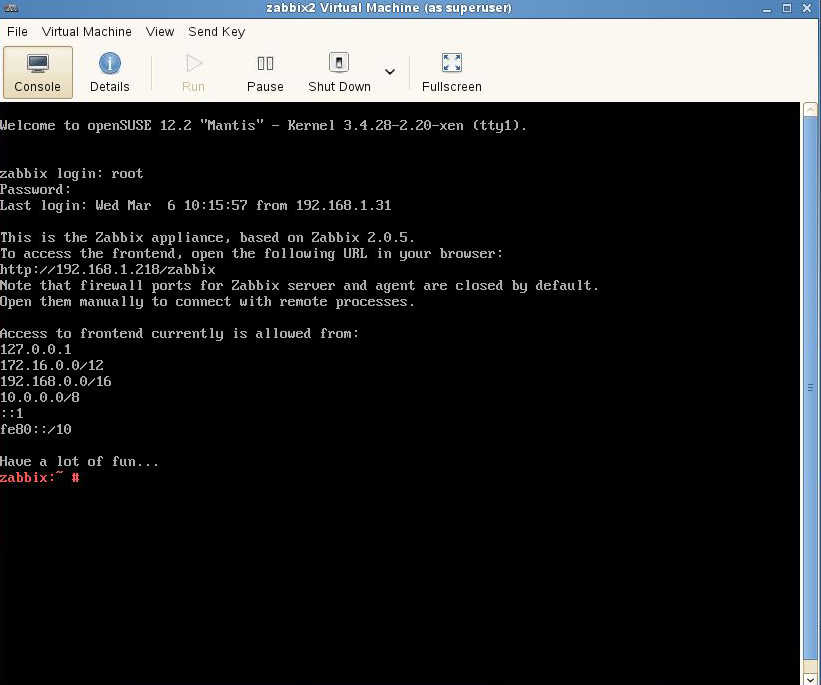This screenshot has width=821, height=685.
Task: Close the zabbix2 Virtual Machine window
Action: [807, 8]
